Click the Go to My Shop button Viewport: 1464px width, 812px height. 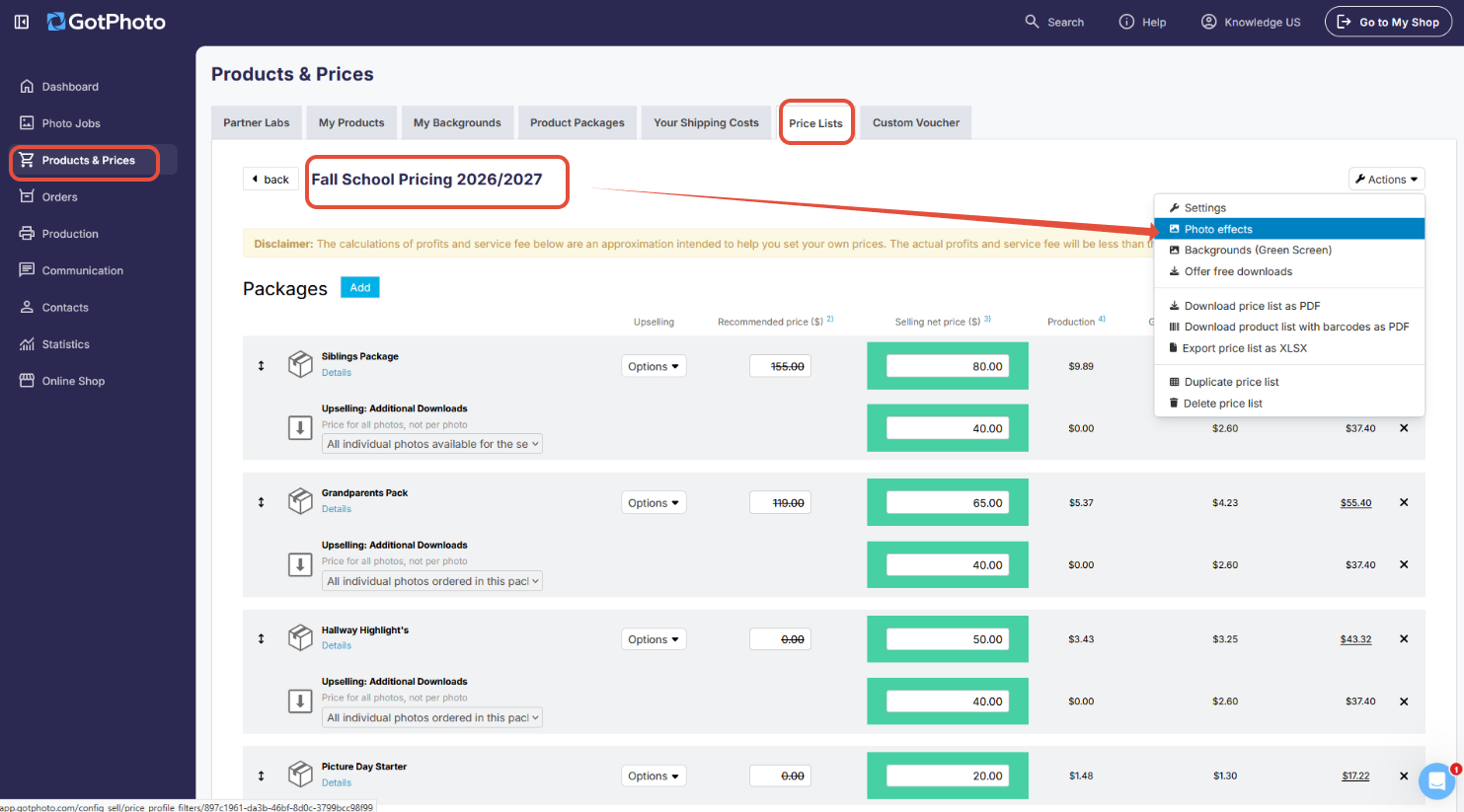[x=1388, y=22]
